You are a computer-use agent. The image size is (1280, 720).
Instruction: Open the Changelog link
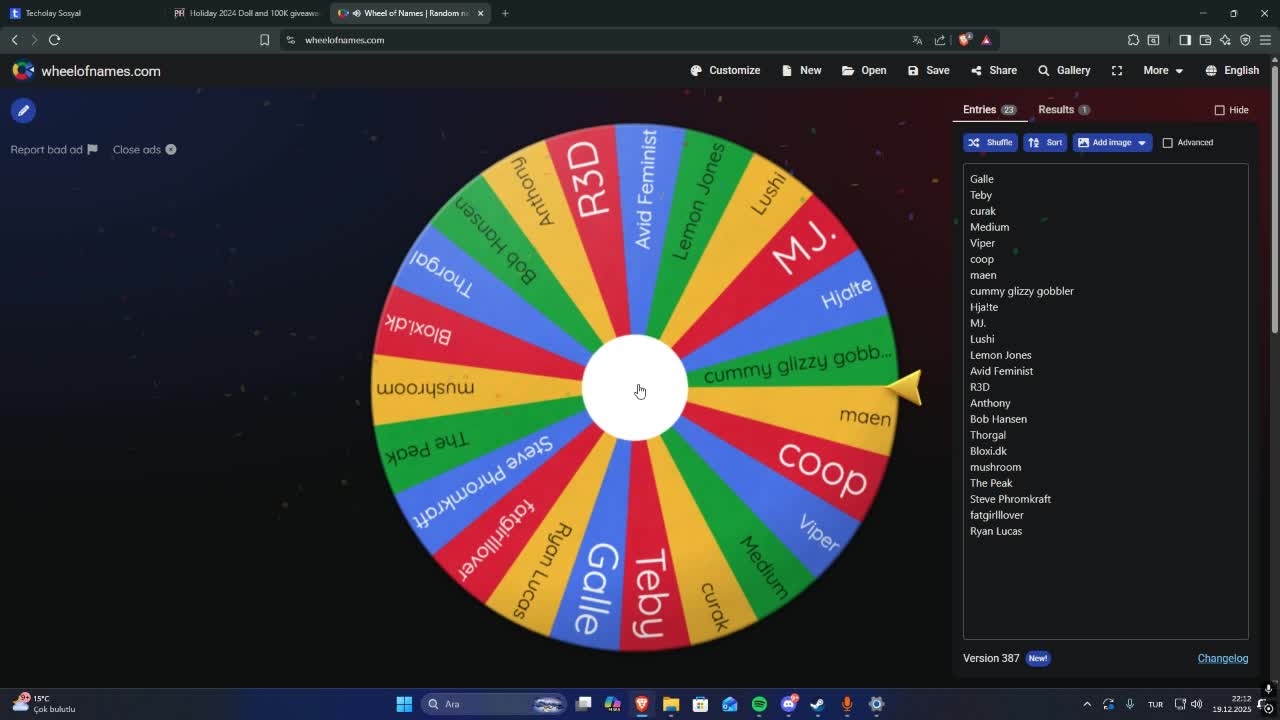click(1222, 657)
